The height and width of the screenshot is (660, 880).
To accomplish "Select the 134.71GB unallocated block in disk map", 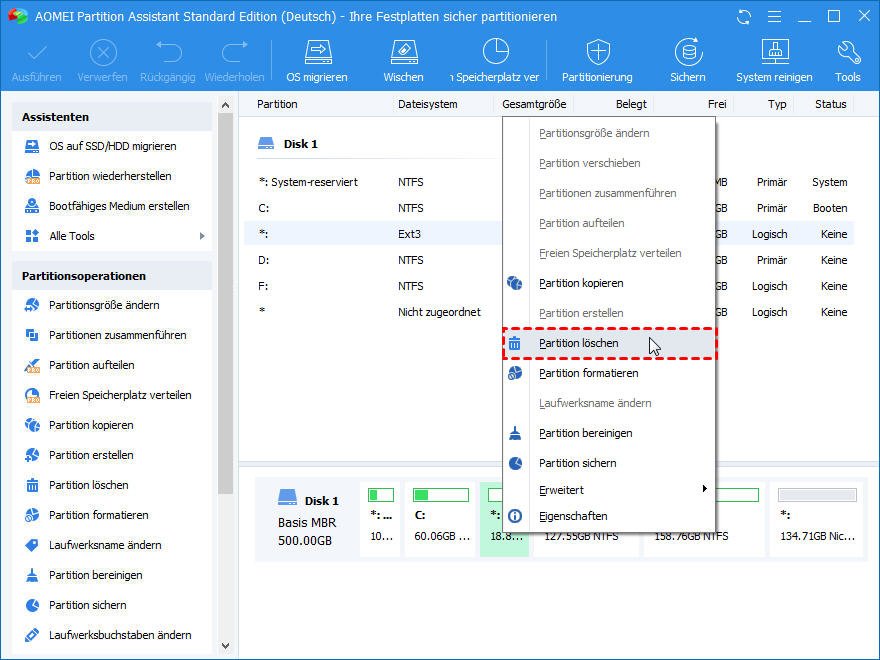I will click(817, 519).
